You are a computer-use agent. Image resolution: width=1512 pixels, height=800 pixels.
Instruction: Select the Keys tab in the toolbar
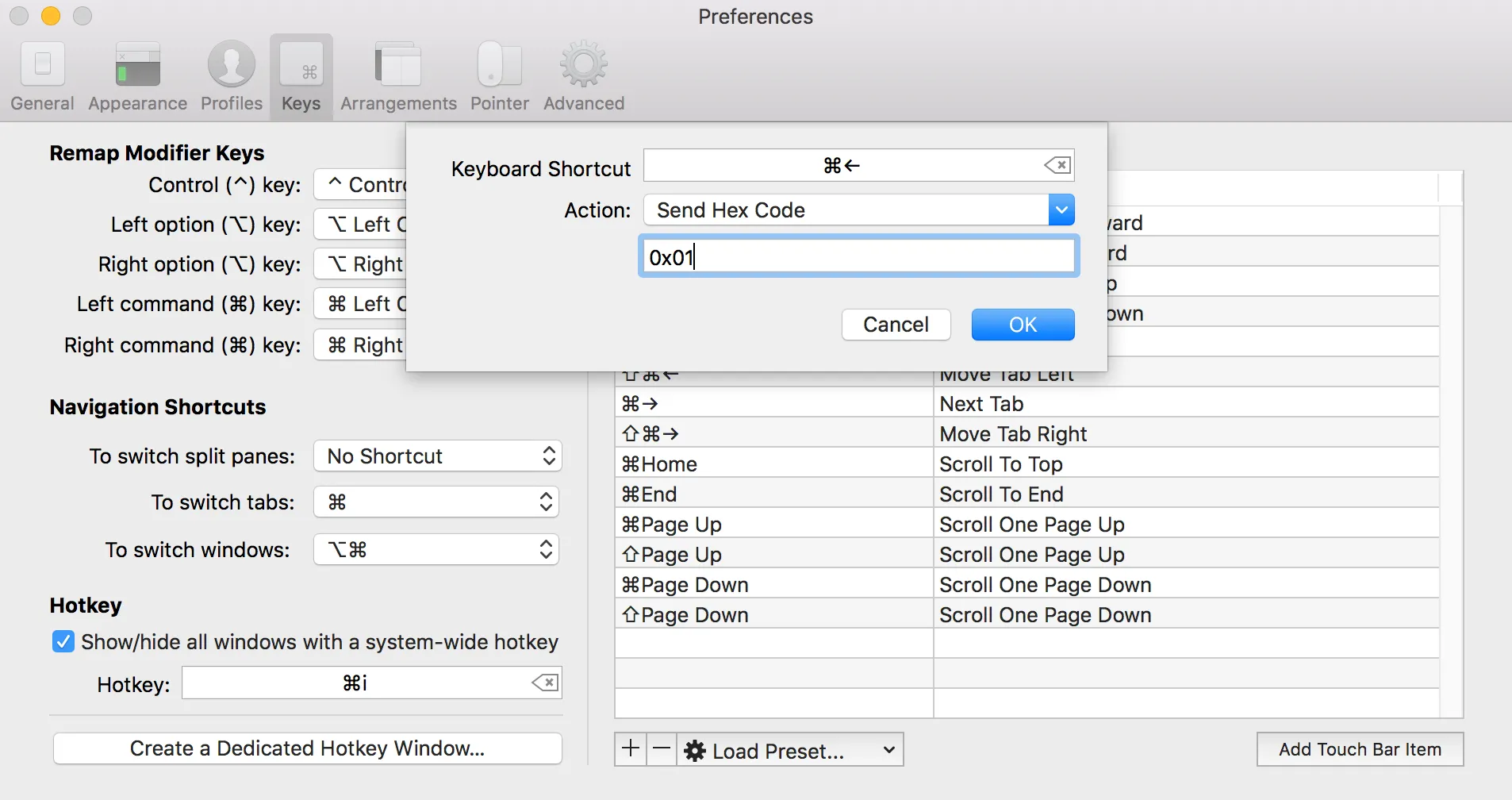(301, 77)
